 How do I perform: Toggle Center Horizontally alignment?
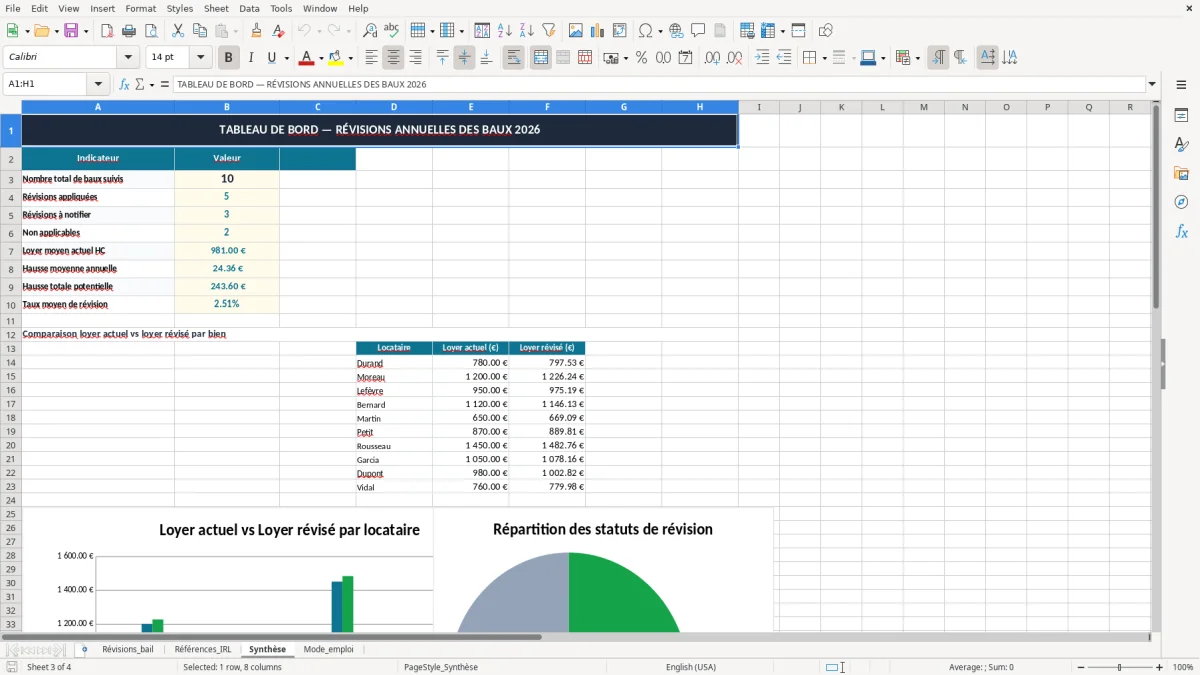click(x=393, y=58)
